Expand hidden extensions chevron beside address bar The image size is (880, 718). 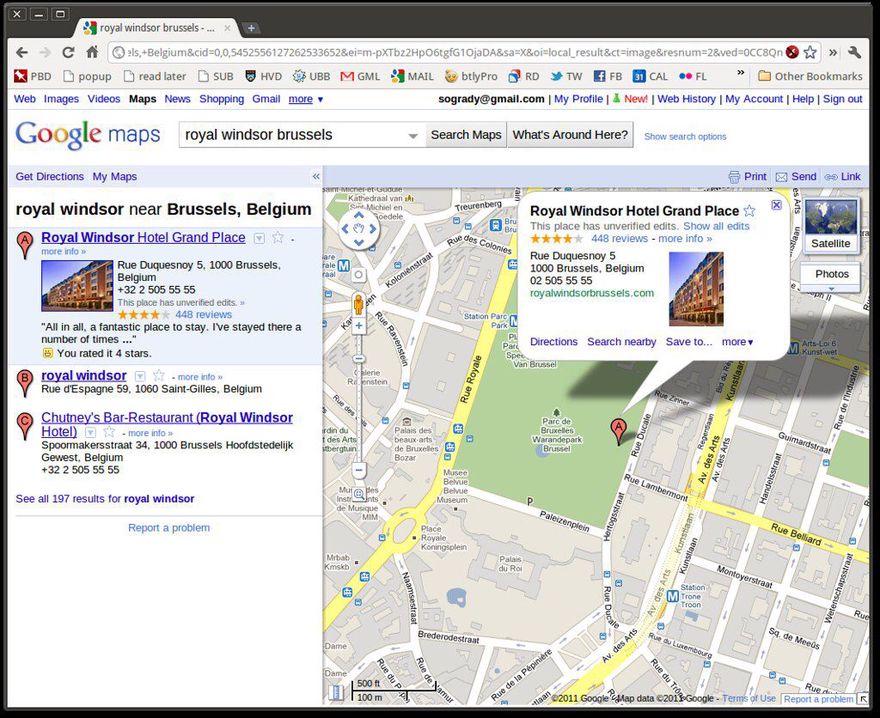(x=833, y=53)
